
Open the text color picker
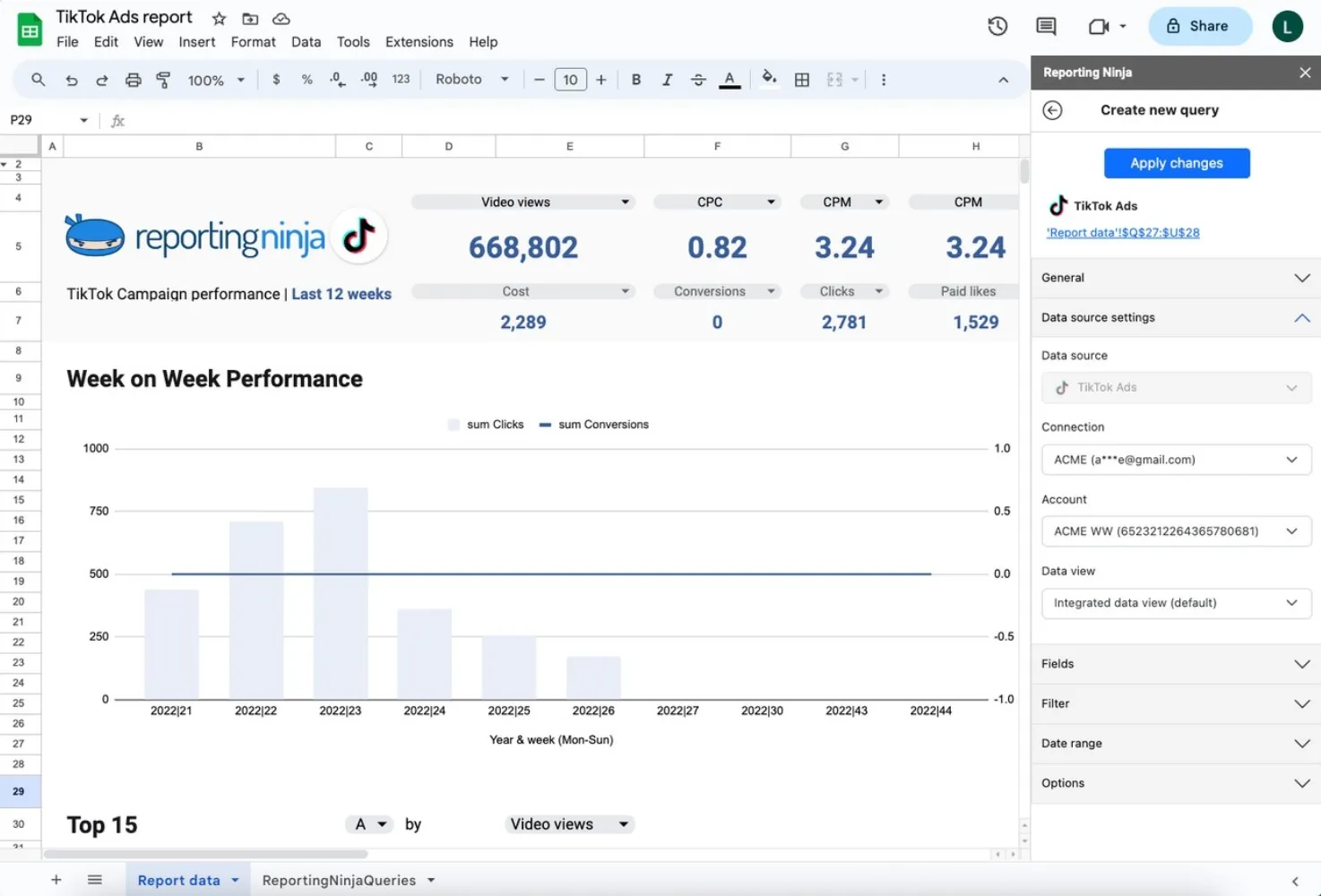tap(730, 80)
